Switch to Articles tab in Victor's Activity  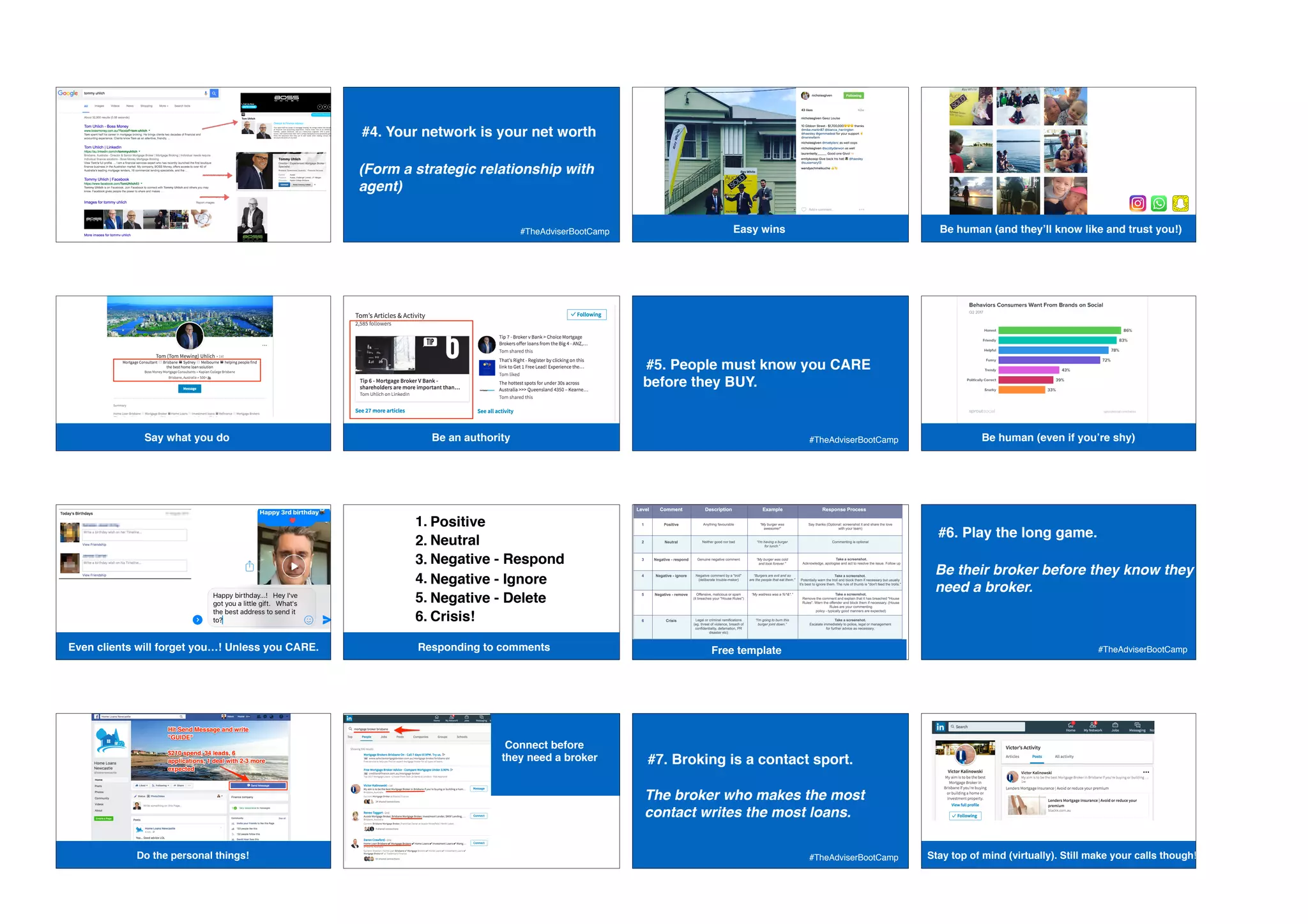1012,757
